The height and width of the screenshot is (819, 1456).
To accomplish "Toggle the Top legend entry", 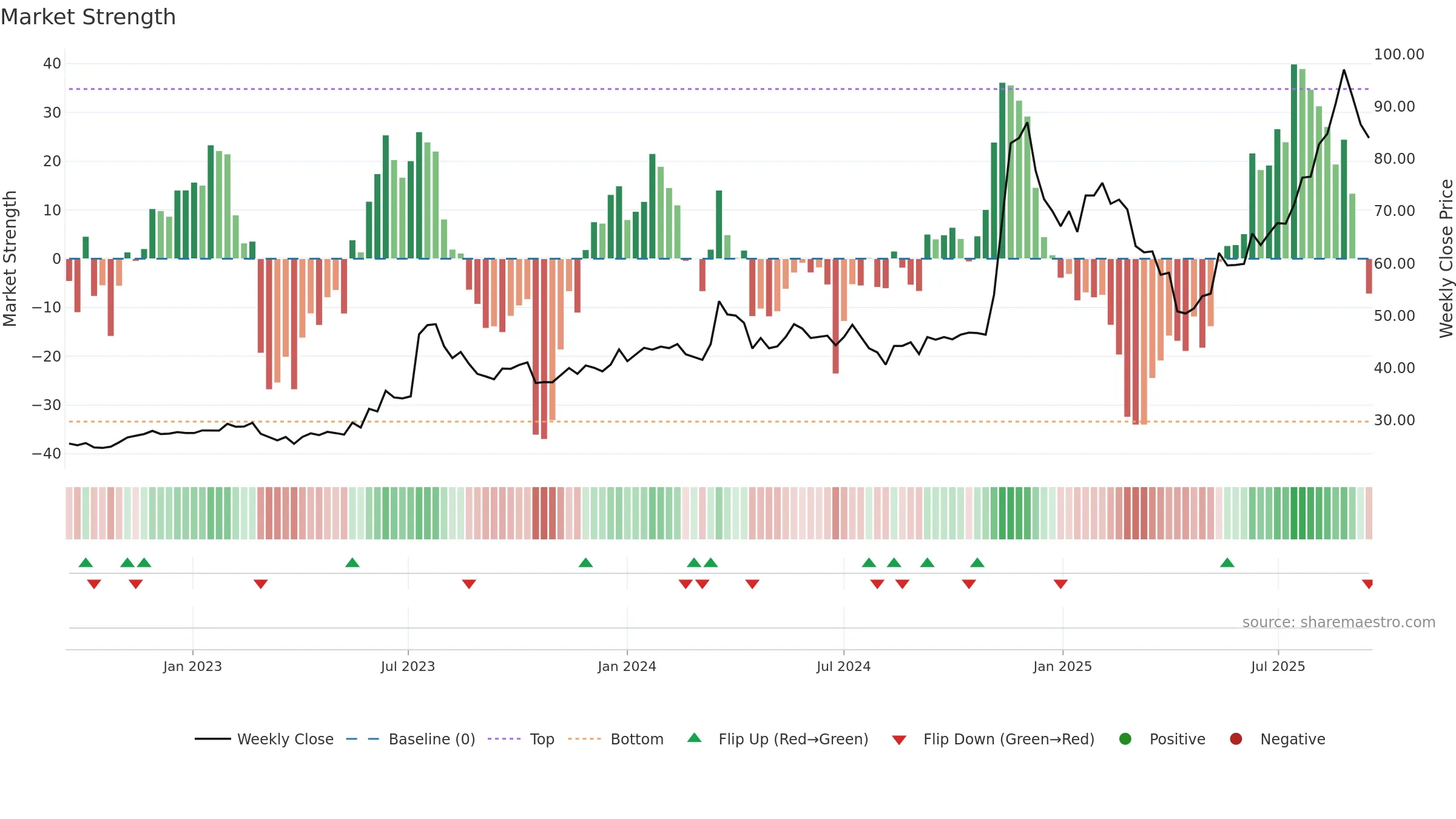I will pos(521,739).
